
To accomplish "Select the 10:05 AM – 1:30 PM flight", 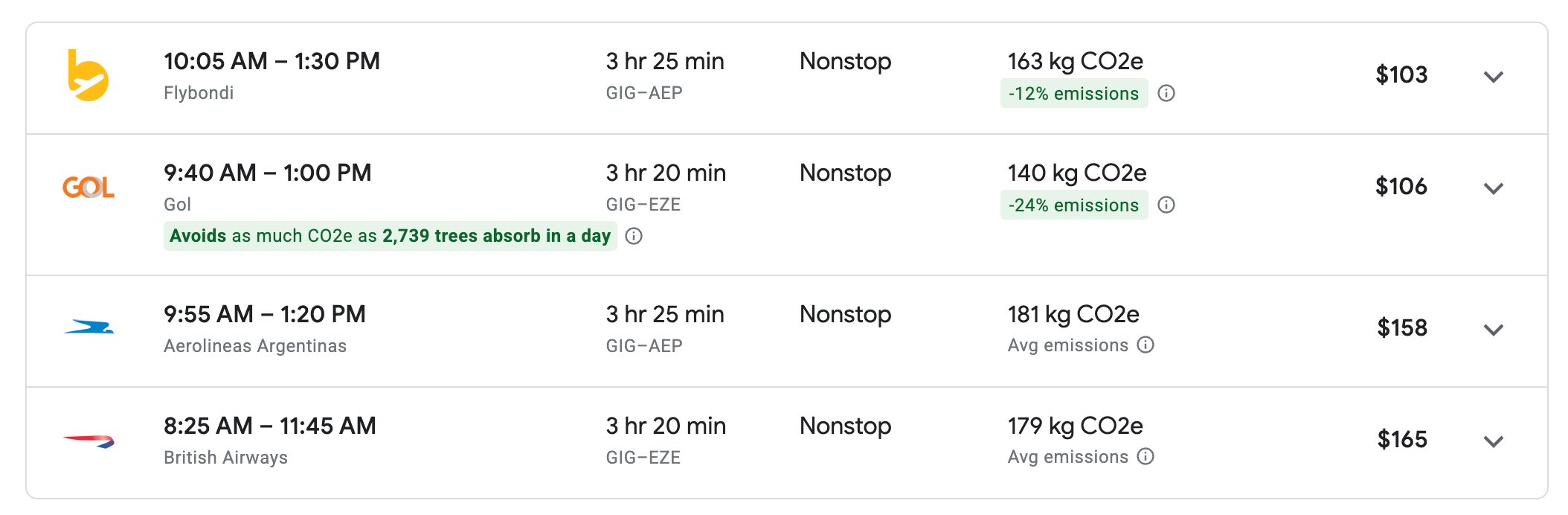I will click(x=787, y=78).
